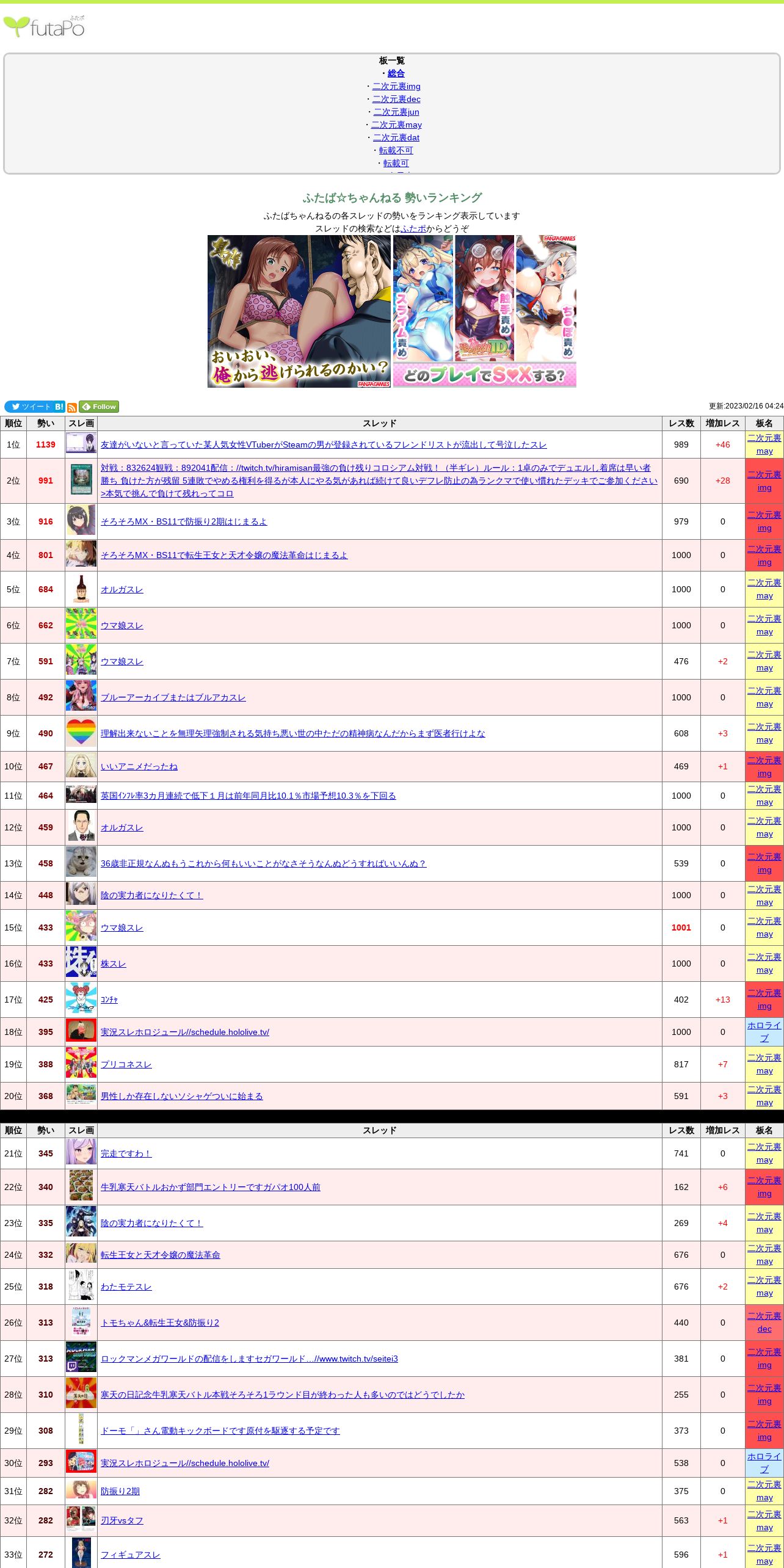Click the +46 増加レス value

pyautogui.click(x=723, y=445)
